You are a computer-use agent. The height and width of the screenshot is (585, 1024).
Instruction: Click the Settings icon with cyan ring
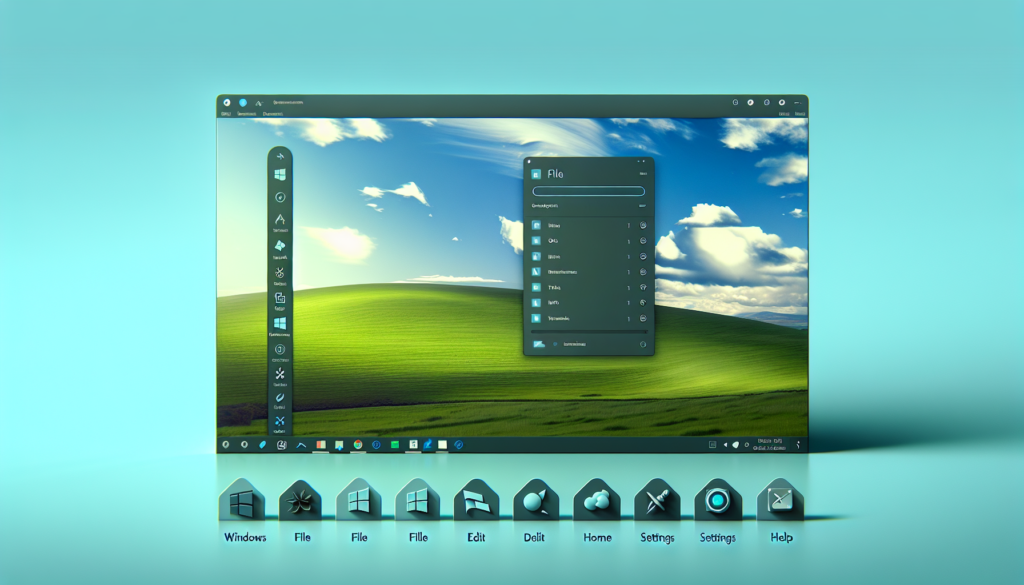[x=717, y=503]
